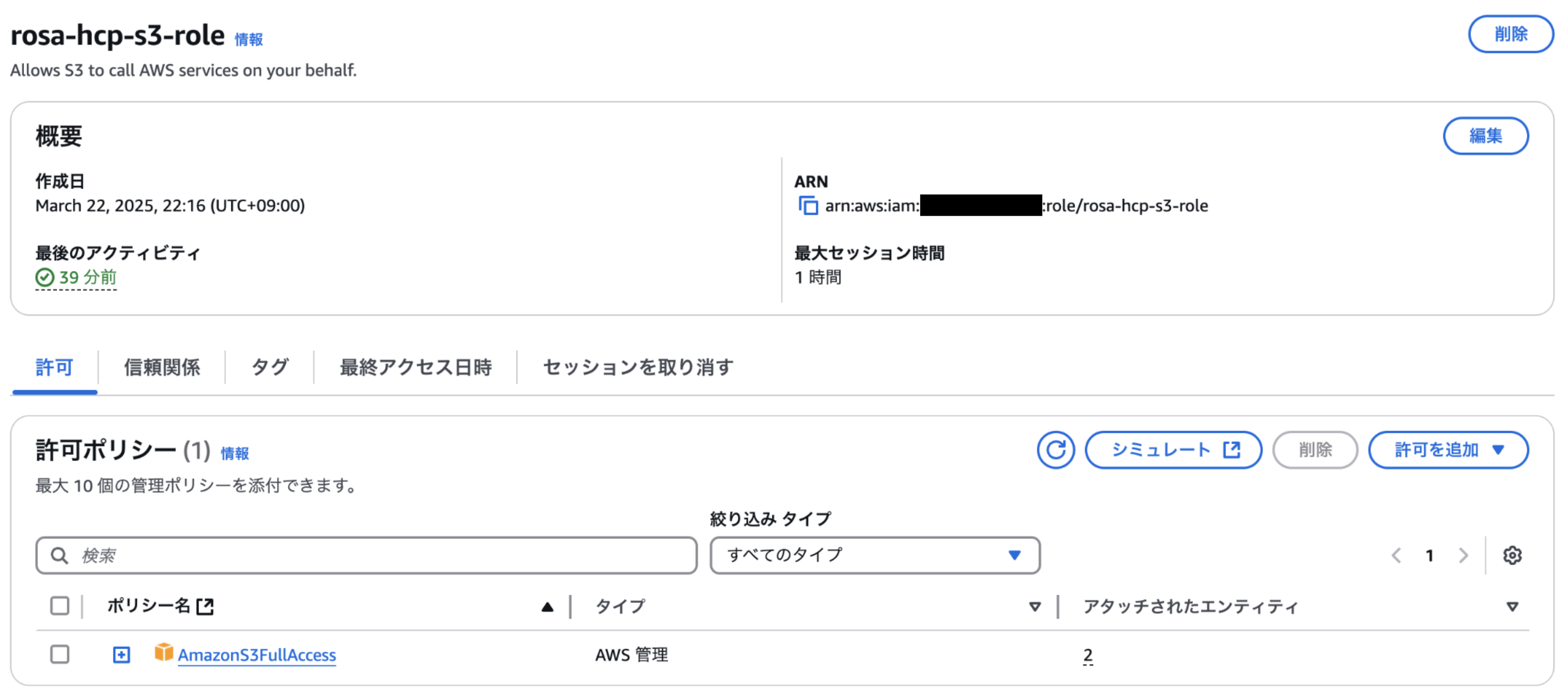Copy the role ARN with the copy icon
The height and width of the screenshot is (699, 1568).
pyautogui.click(x=808, y=206)
